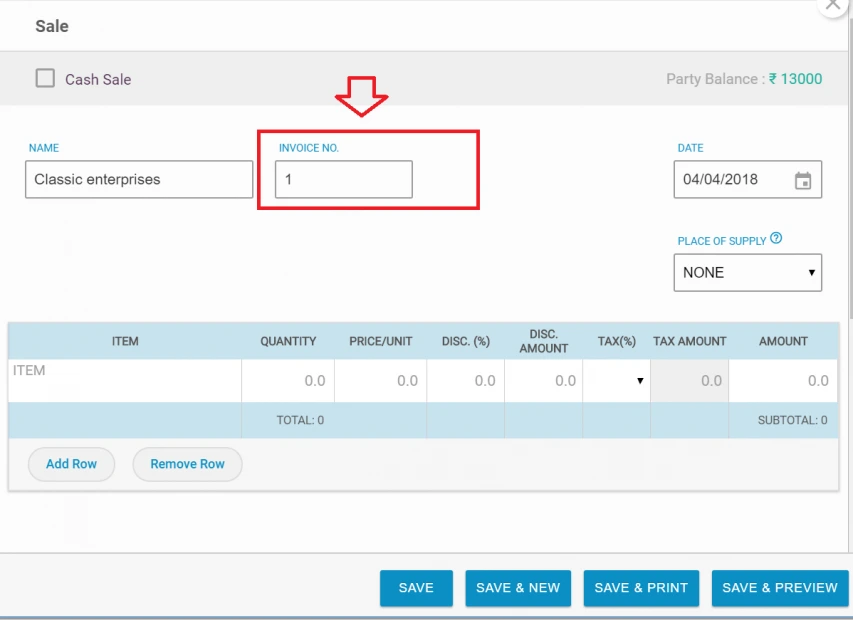Click the Amount cell in item row

pos(783,381)
